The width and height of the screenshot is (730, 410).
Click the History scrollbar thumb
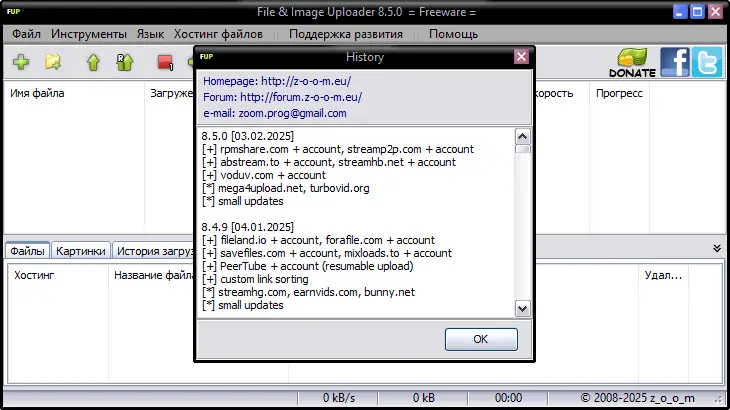point(522,149)
